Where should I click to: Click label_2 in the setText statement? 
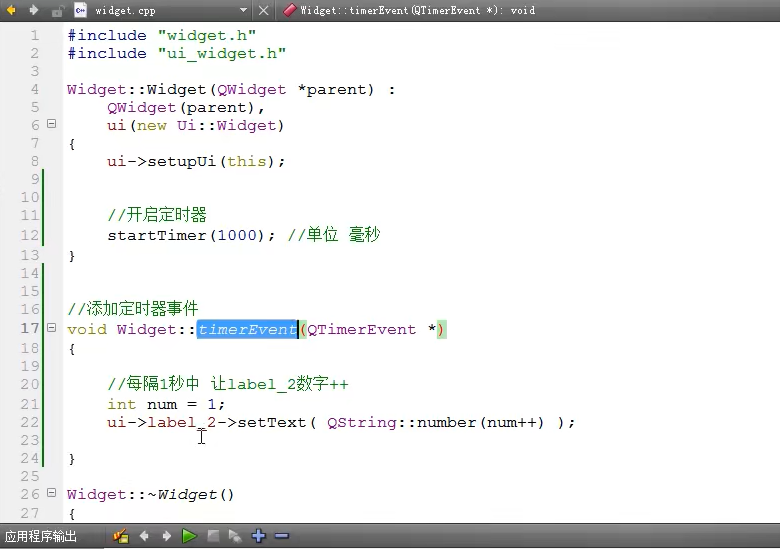coord(182,423)
